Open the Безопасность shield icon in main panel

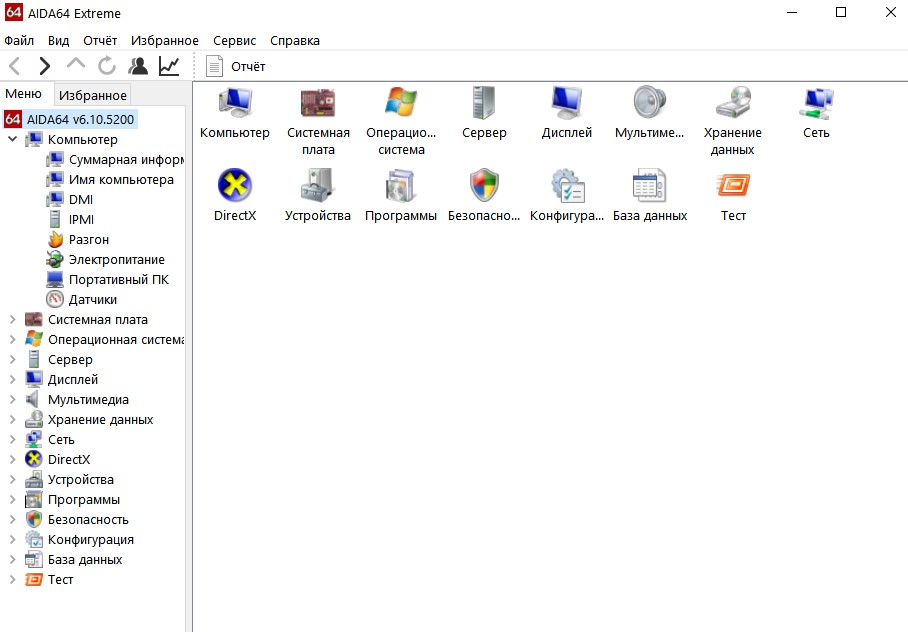[484, 186]
